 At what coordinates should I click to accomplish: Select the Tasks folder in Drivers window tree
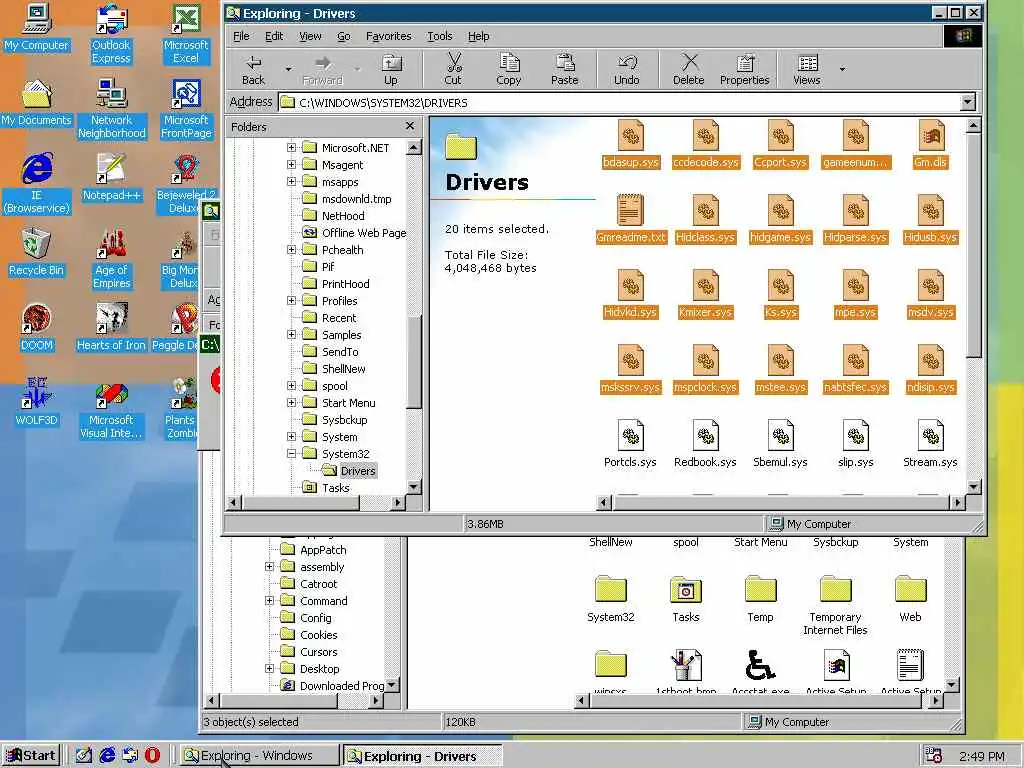tap(335, 488)
